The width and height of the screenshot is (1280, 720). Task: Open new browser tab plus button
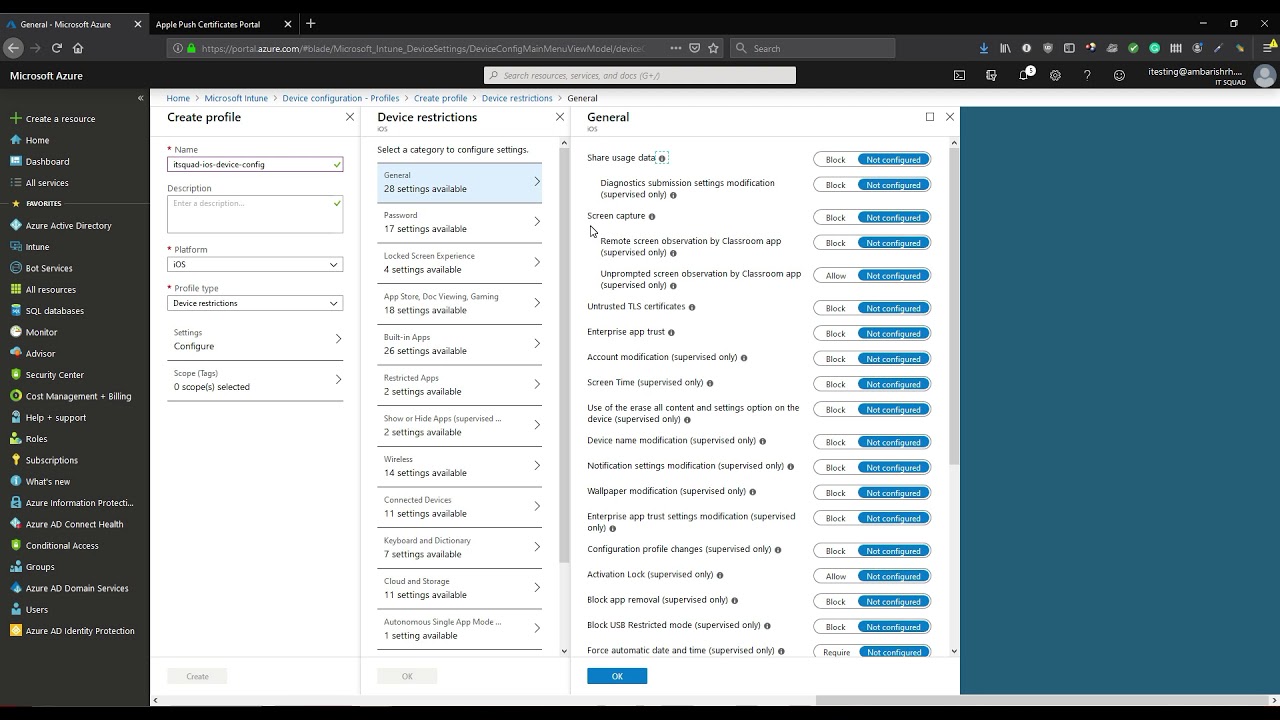click(310, 23)
